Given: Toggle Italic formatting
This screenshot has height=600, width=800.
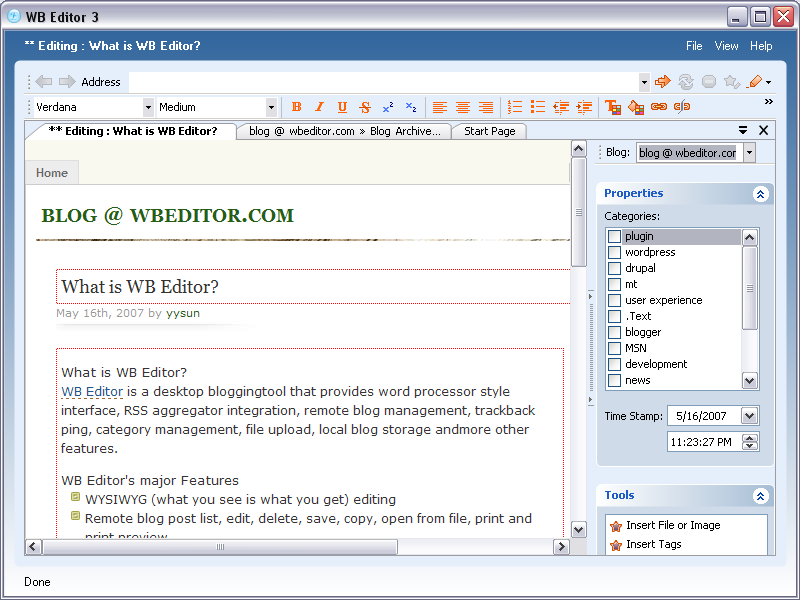Looking at the screenshot, I should 319,107.
